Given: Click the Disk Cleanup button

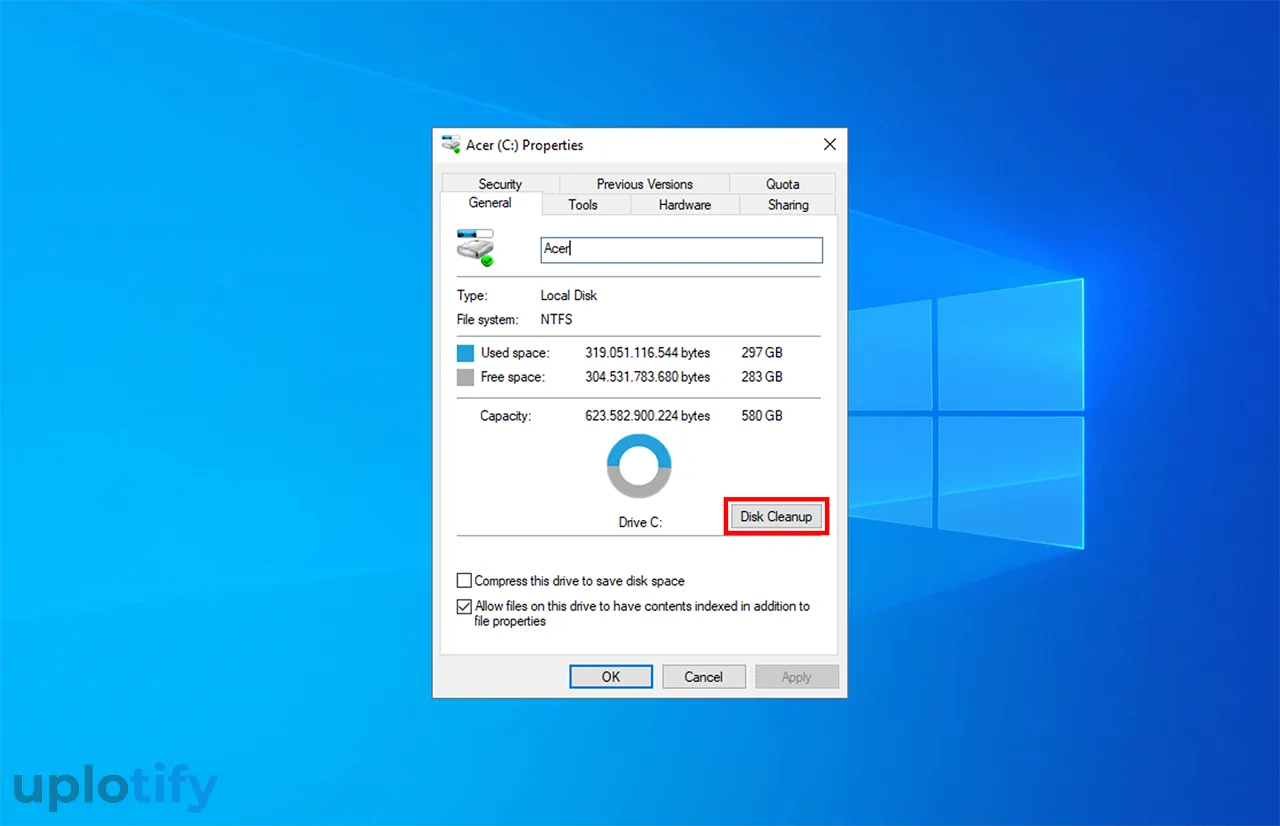Looking at the screenshot, I should [x=776, y=517].
